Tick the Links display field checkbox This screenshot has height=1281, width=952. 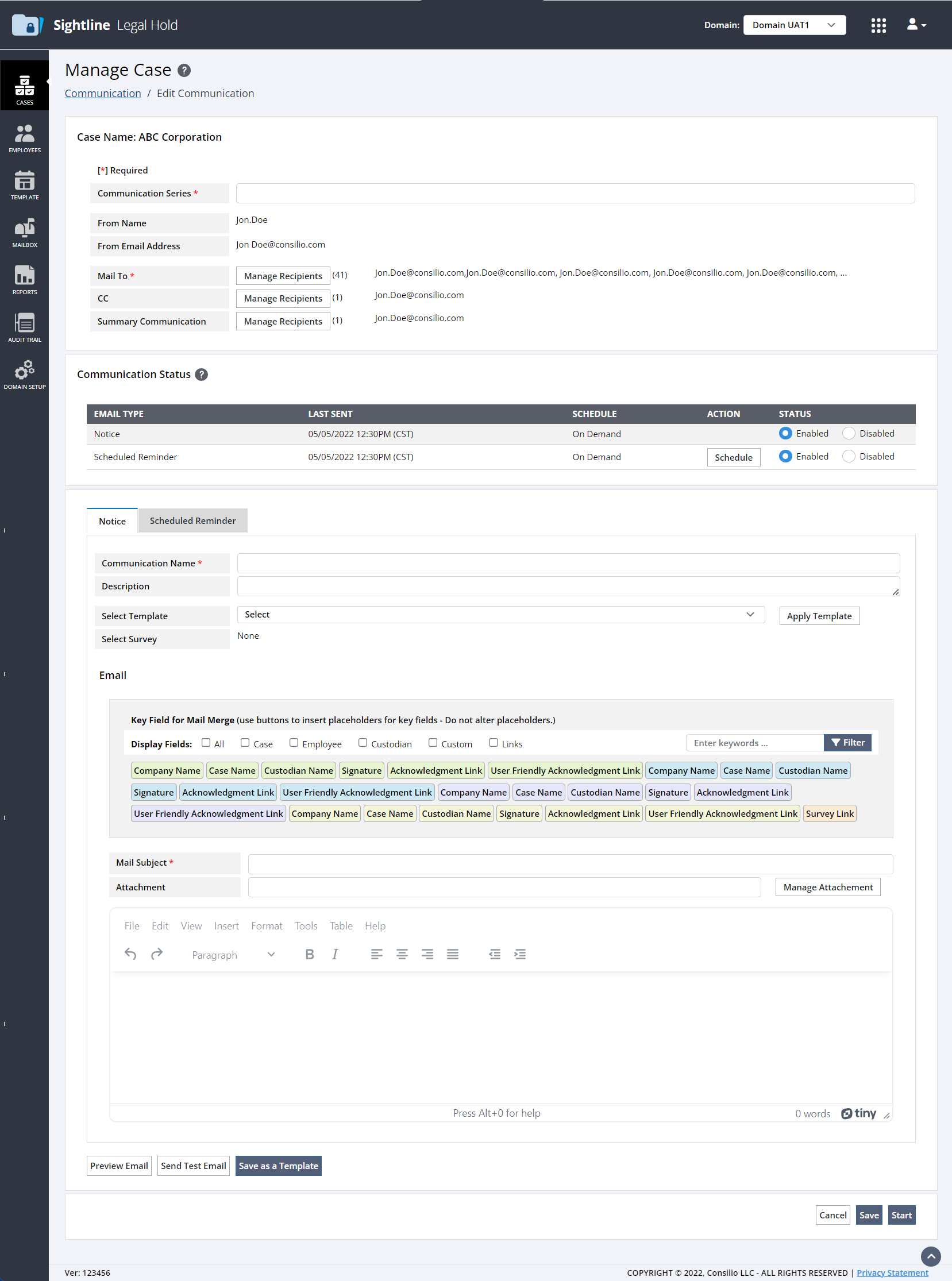point(494,743)
